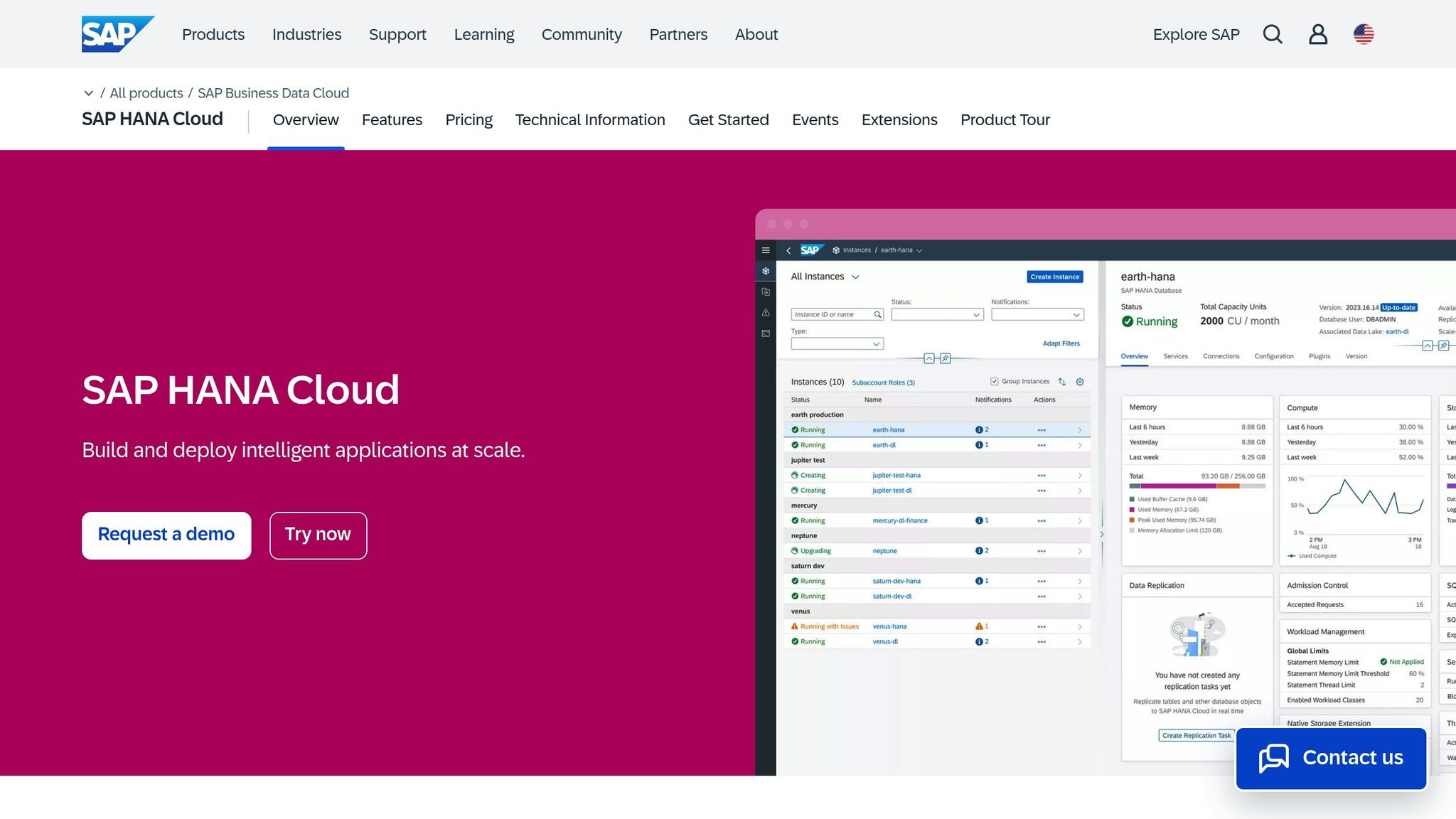Open the language region selector flag icon
The image size is (1456, 819).
coord(1364,33)
